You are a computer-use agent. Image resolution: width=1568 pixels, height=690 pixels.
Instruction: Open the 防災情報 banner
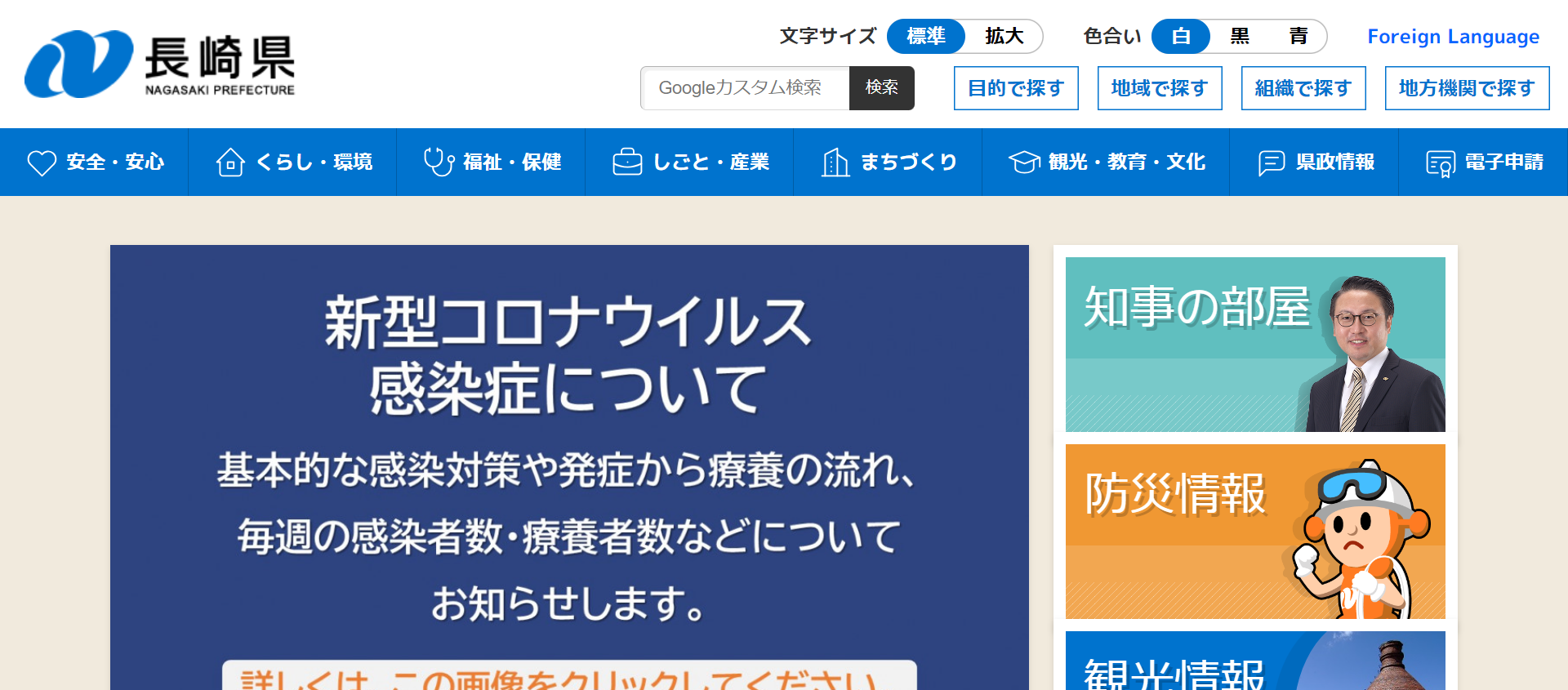click(x=1255, y=532)
